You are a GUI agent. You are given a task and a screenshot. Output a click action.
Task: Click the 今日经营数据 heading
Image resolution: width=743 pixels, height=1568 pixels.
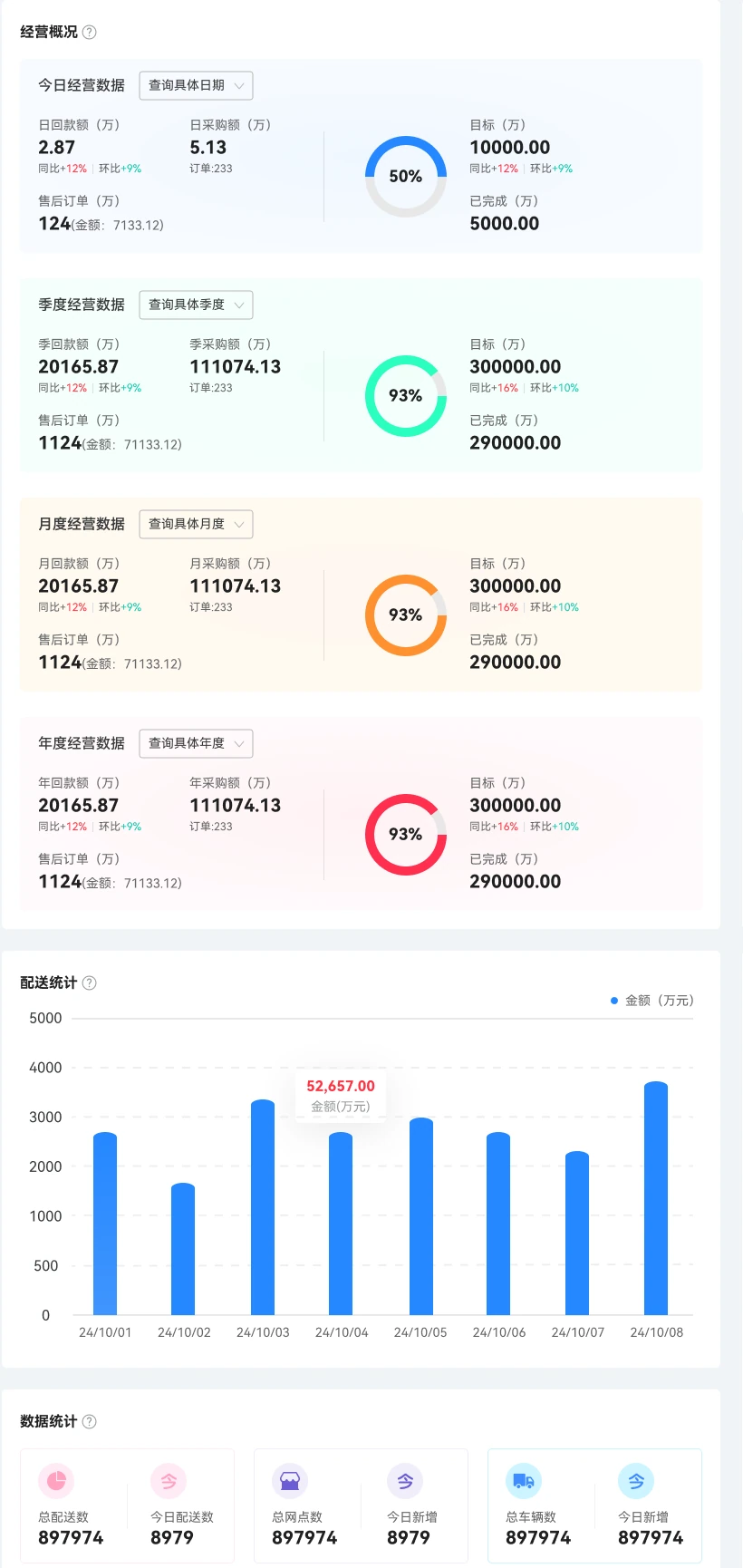pos(82,85)
